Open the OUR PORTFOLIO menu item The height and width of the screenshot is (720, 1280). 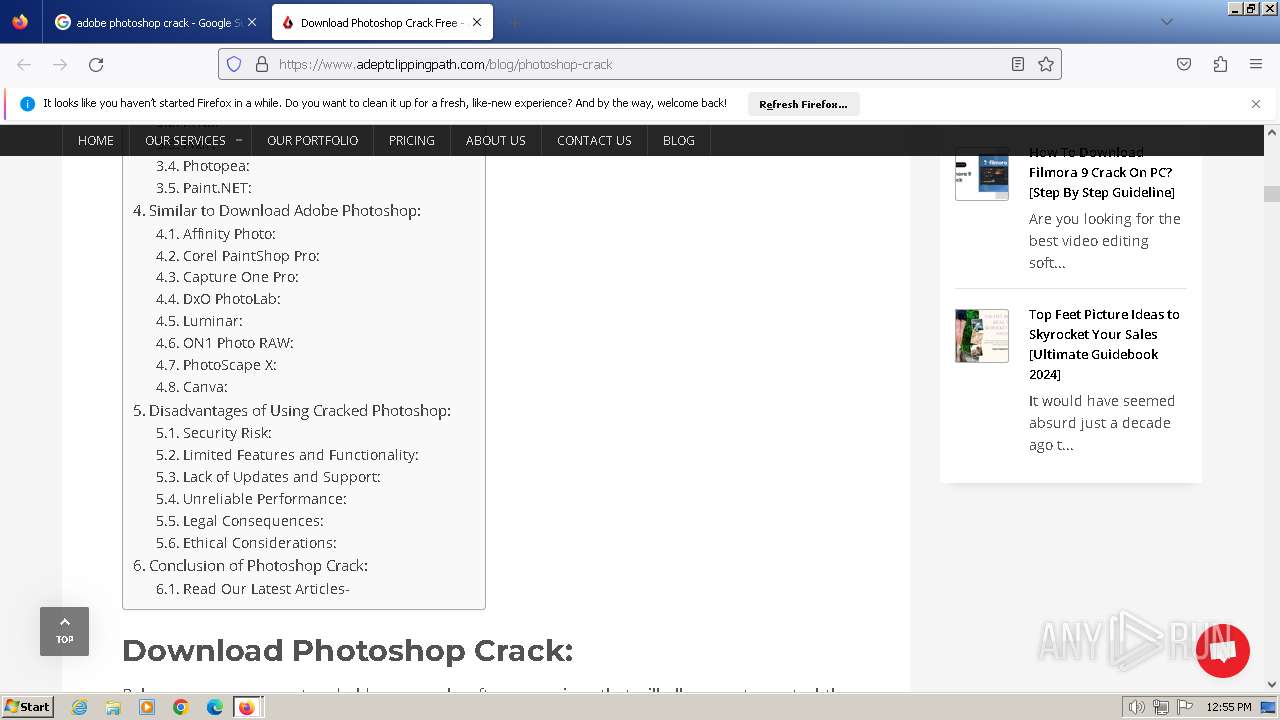[312, 140]
